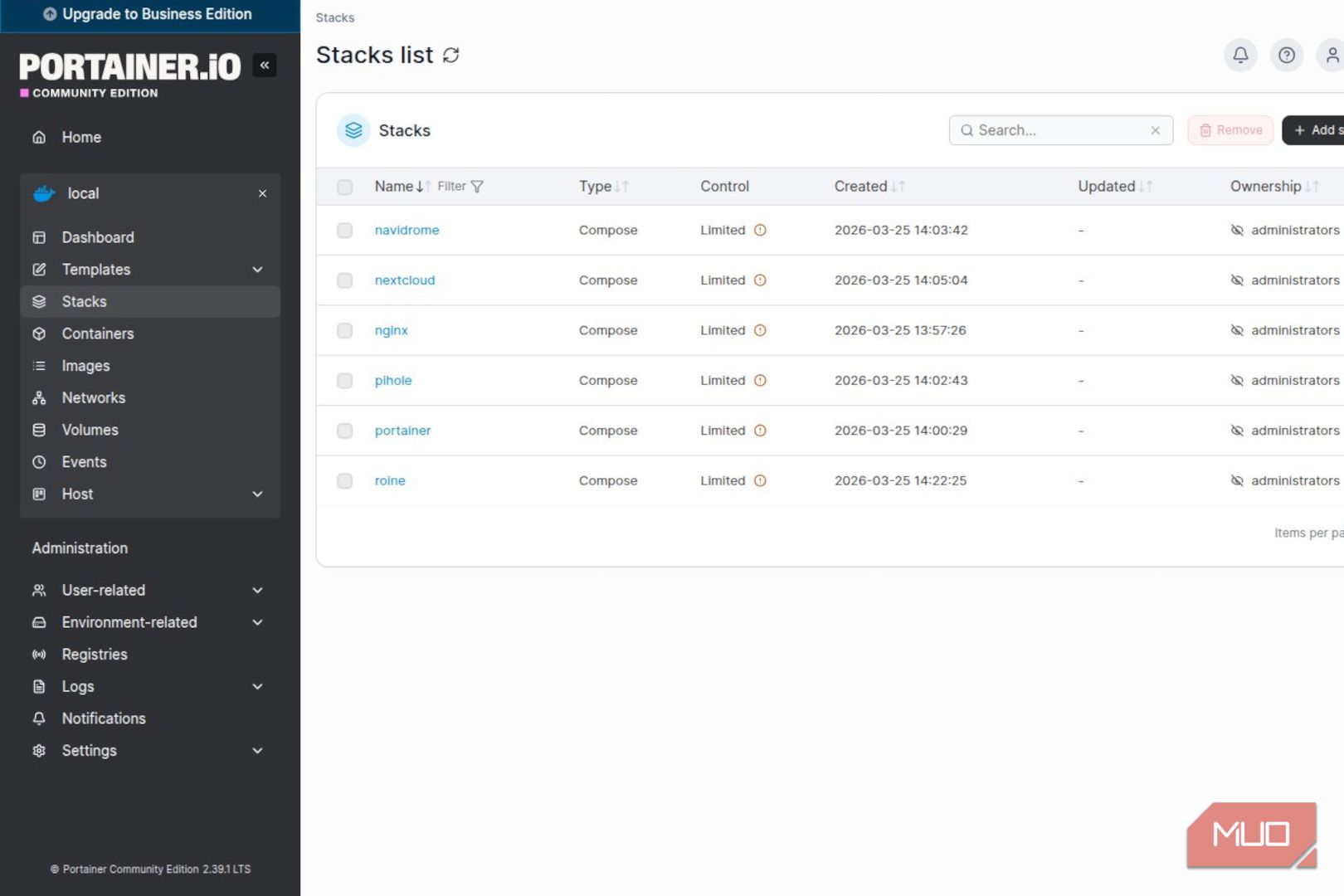The height and width of the screenshot is (896, 1344).
Task: Check the nginx stack checkbox
Action: (345, 331)
